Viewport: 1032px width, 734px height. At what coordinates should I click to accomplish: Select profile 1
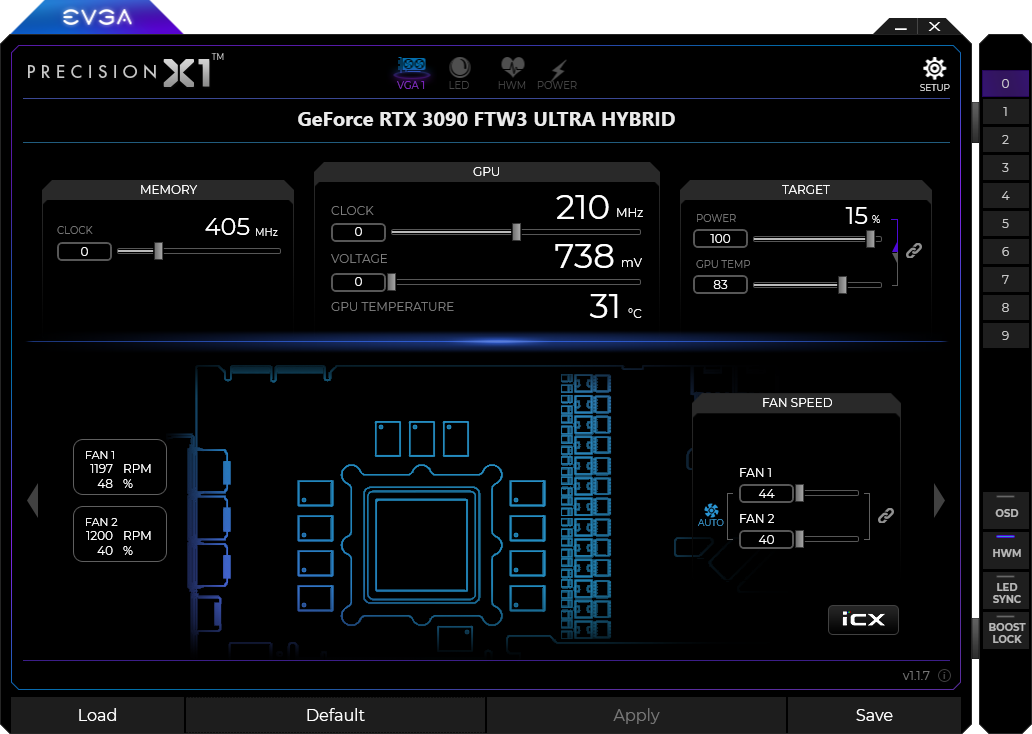click(x=1005, y=111)
